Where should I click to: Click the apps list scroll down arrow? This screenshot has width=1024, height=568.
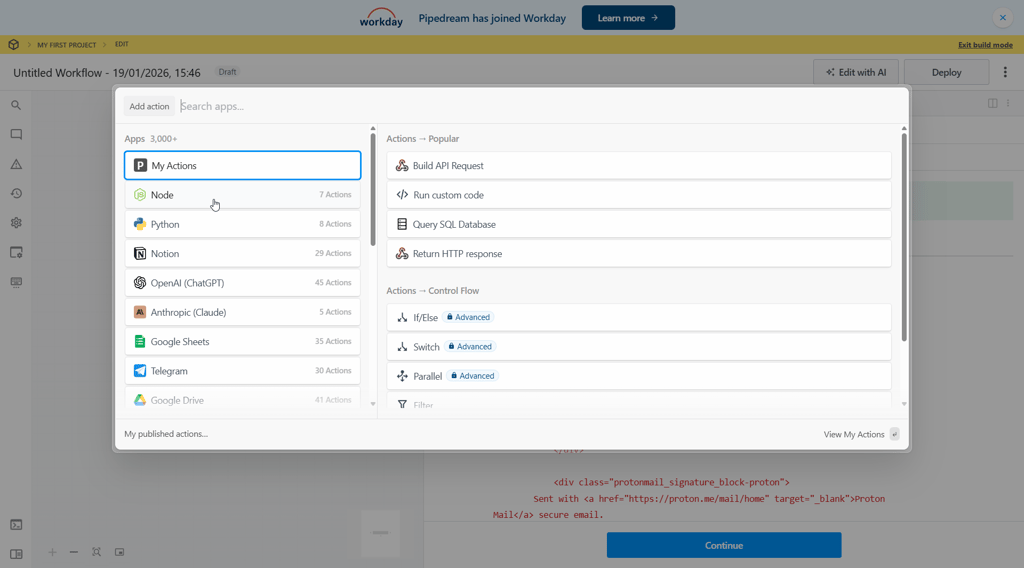click(x=373, y=404)
